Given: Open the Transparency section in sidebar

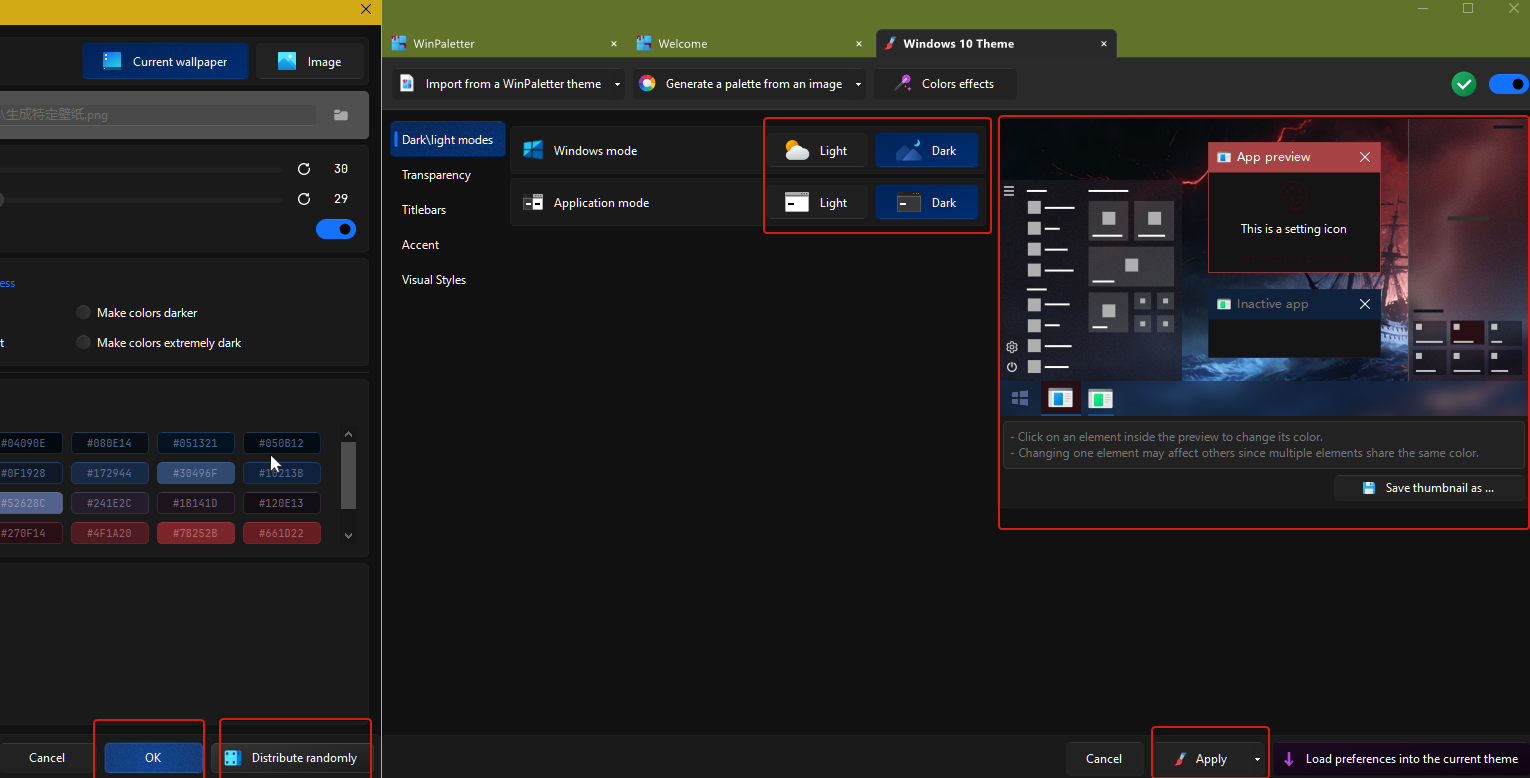Looking at the screenshot, I should [436, 175].
